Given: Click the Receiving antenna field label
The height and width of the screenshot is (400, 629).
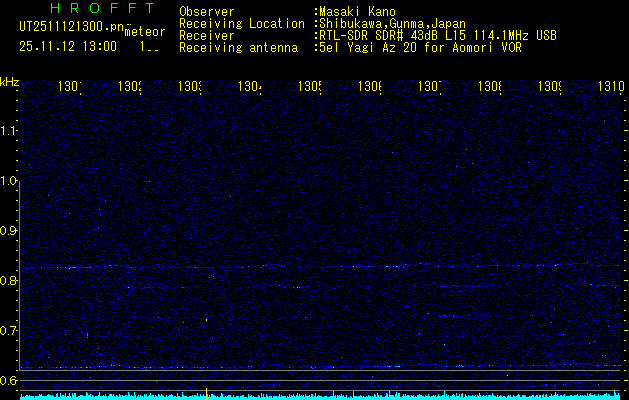Looking at the screenshot, I should [238, 47].
